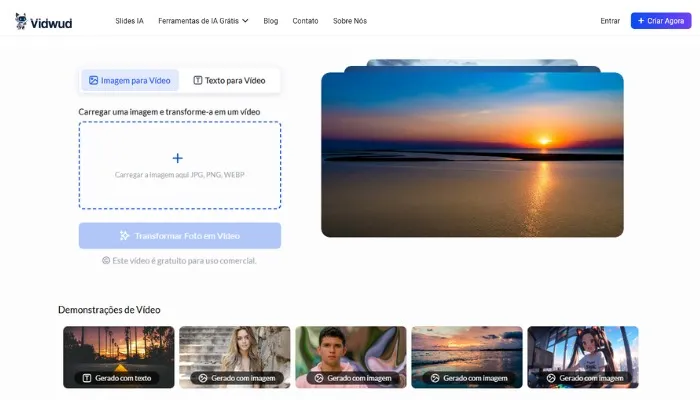Open the anime girl demo video thumbnail
Image resolution: width=700 pixels, height=400 pixels.
click(x=583, y=352)
